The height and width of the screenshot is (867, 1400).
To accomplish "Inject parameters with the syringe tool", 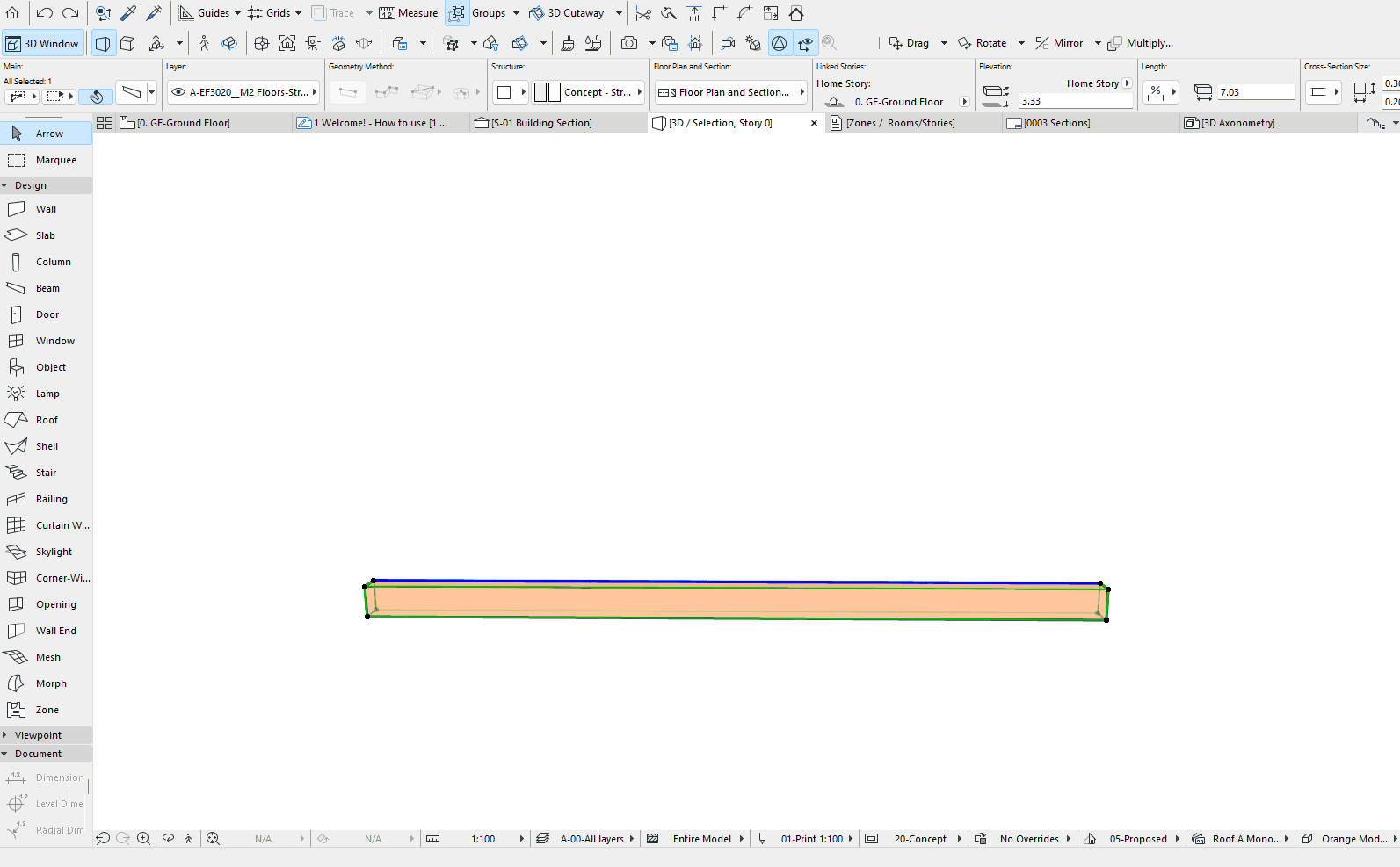I will click(x=154, y=13).
